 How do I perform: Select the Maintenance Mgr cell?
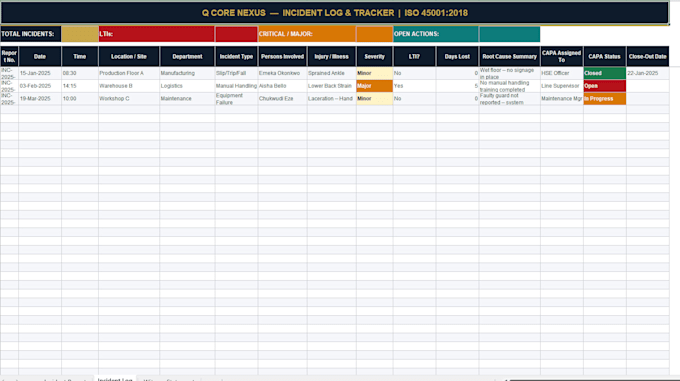[562, 98]
